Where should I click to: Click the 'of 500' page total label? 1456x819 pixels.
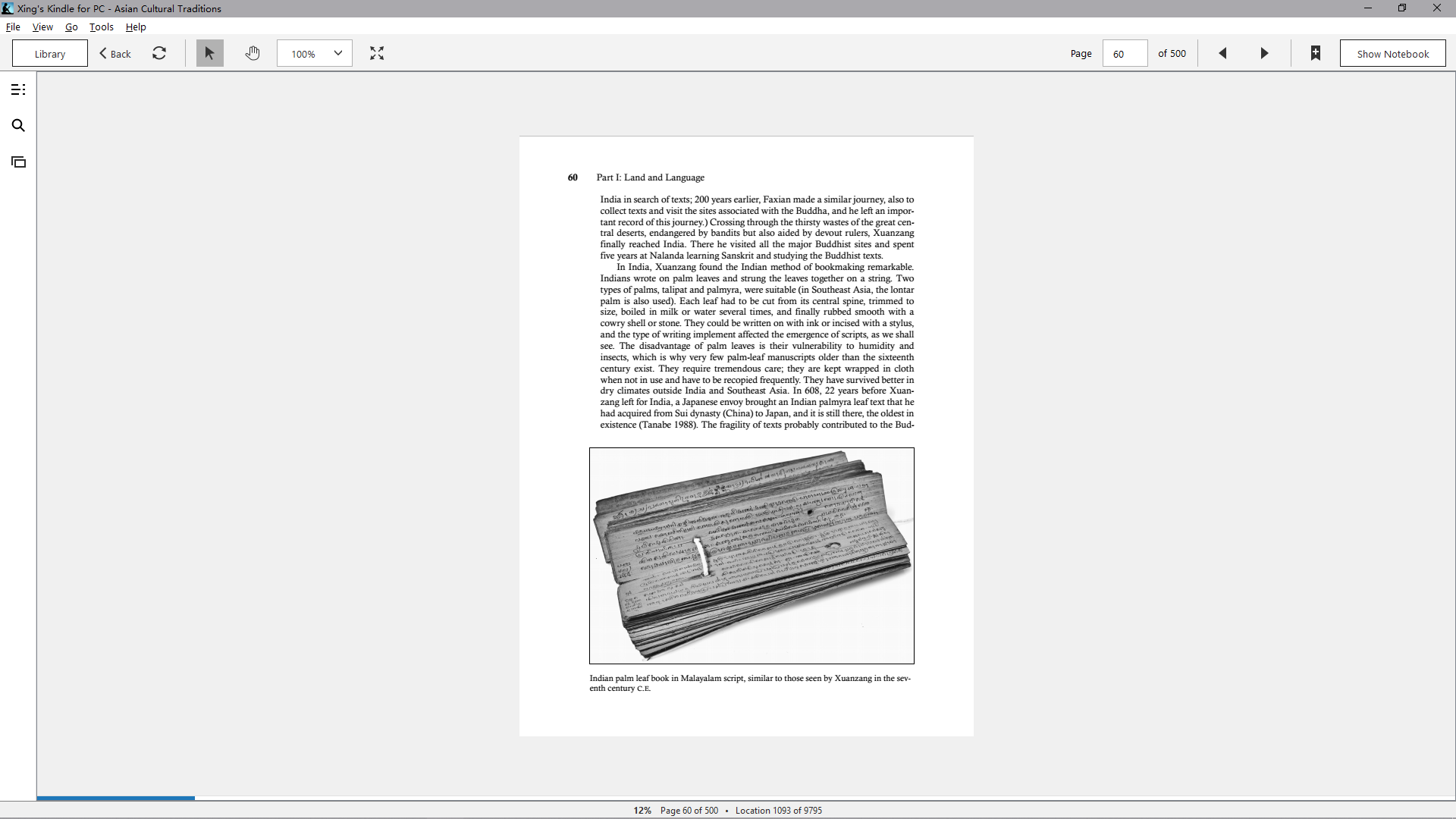point(1172,53)
